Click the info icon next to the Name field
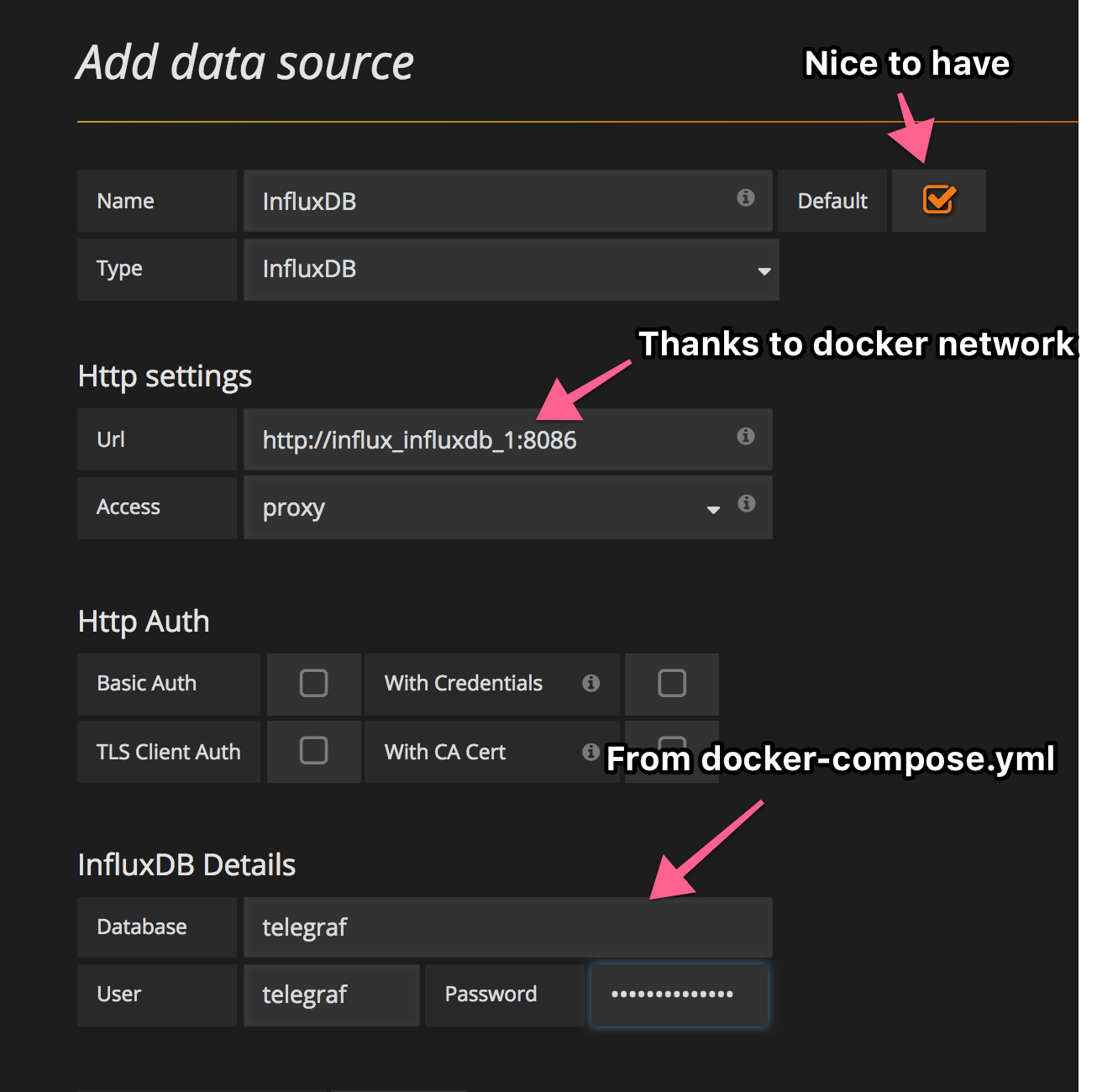This screenshot has width=1097, height=1092. point(744,199)
